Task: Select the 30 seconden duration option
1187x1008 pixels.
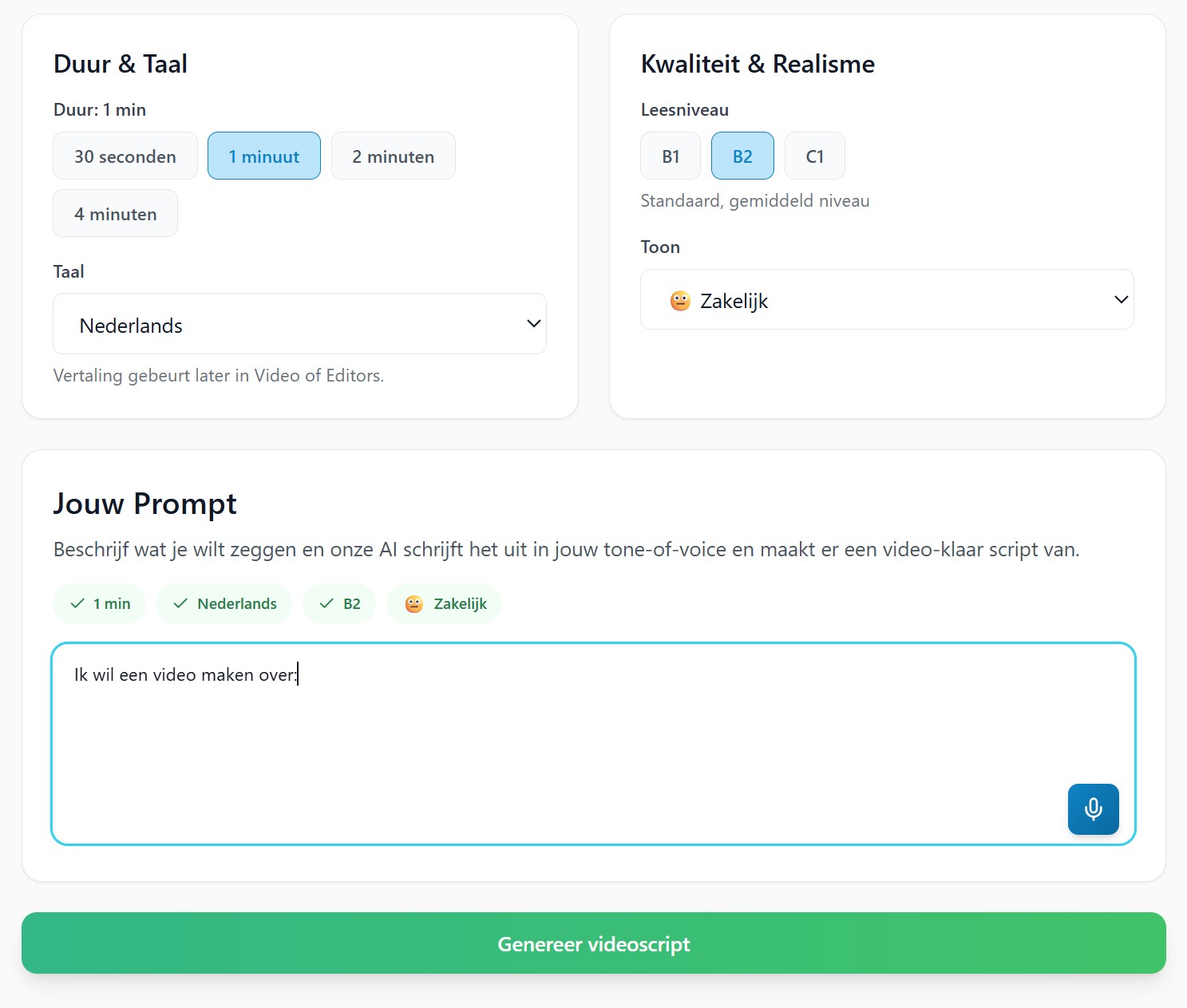Action: 125,156
